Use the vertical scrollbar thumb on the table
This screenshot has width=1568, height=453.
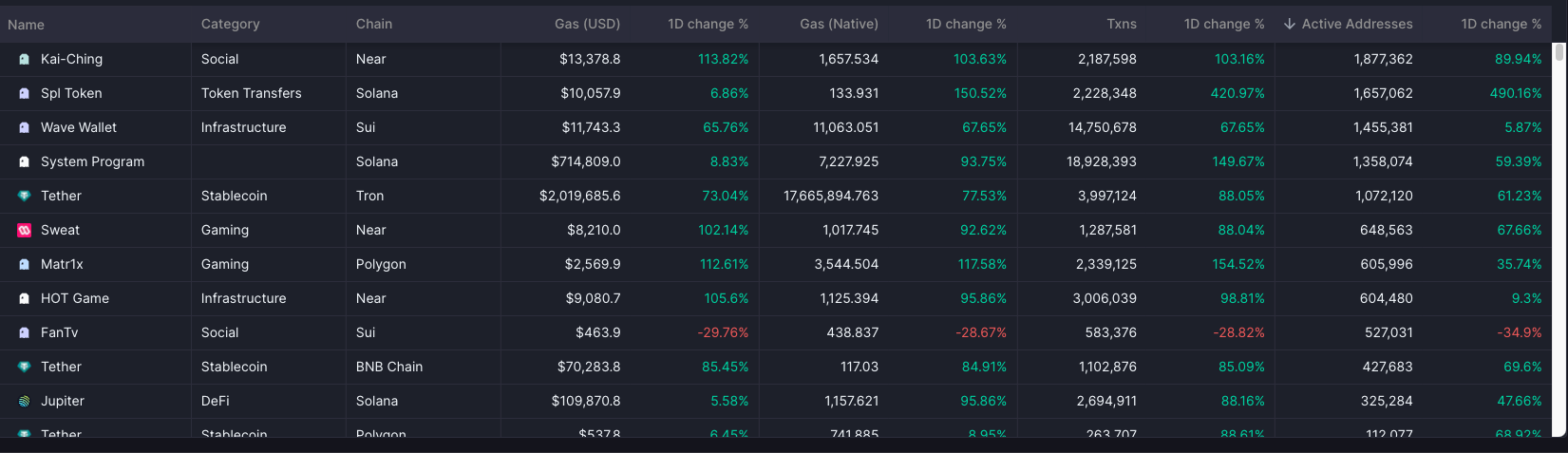pyautogui.click(x=1559, y=52)
